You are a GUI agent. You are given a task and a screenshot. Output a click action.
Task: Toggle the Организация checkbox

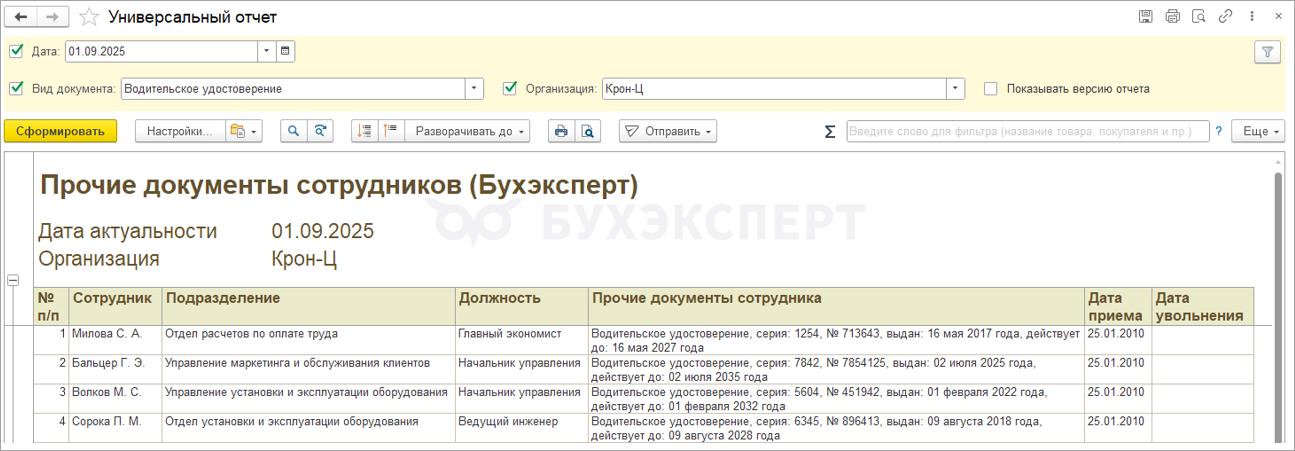[510, 88]
